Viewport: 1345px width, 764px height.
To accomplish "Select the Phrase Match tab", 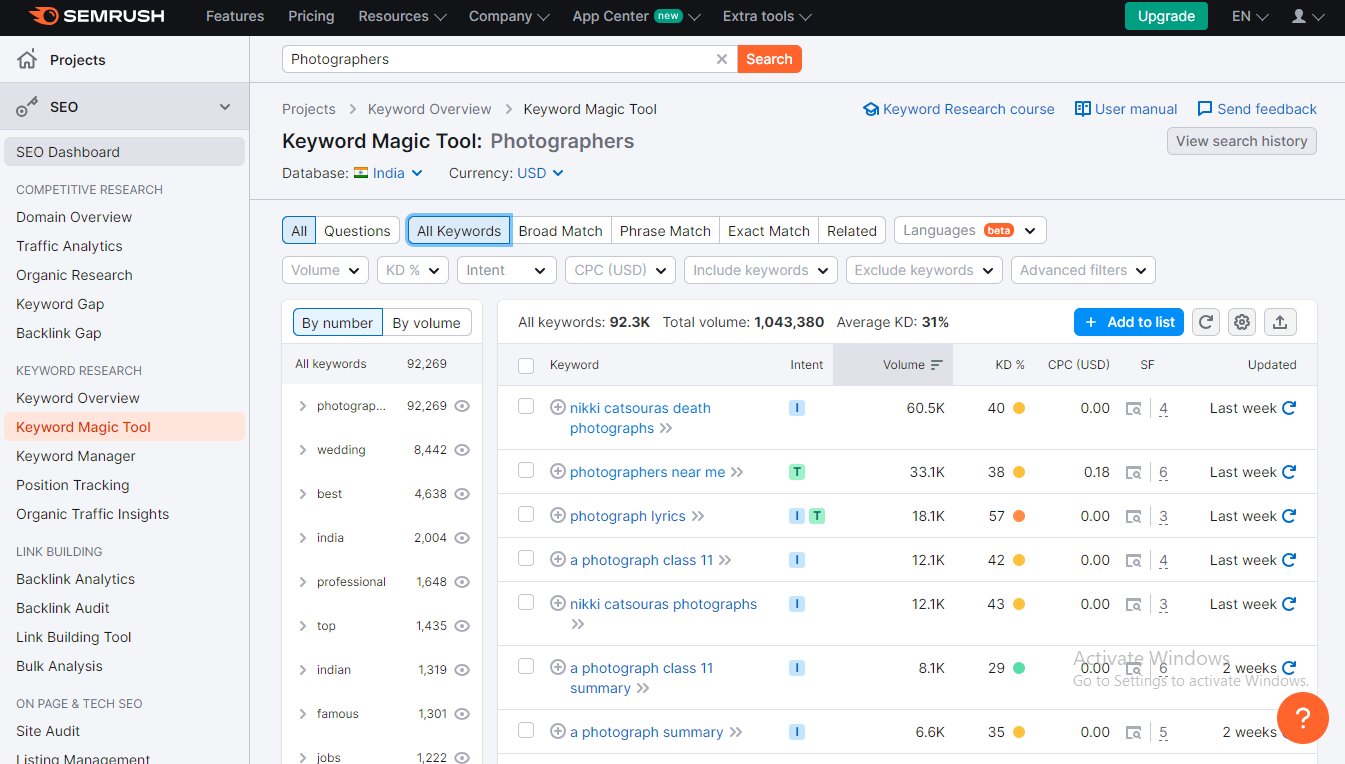I will pyautogui.click(x=665, y=230).
